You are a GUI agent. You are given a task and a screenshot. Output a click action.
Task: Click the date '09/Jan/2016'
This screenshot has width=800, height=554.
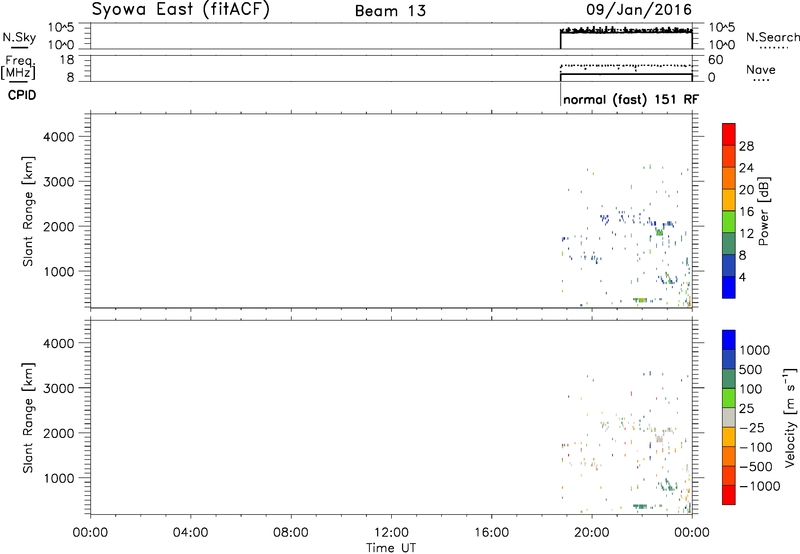pos(639,10)
